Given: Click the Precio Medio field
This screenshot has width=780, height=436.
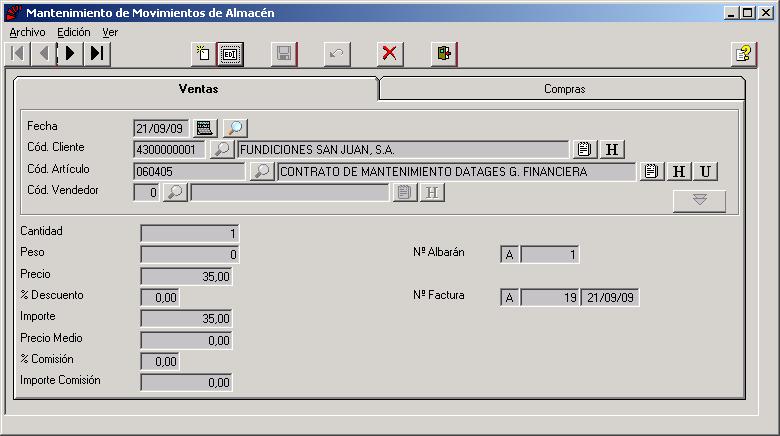Looking at the screenshot, I should [187, 340].
